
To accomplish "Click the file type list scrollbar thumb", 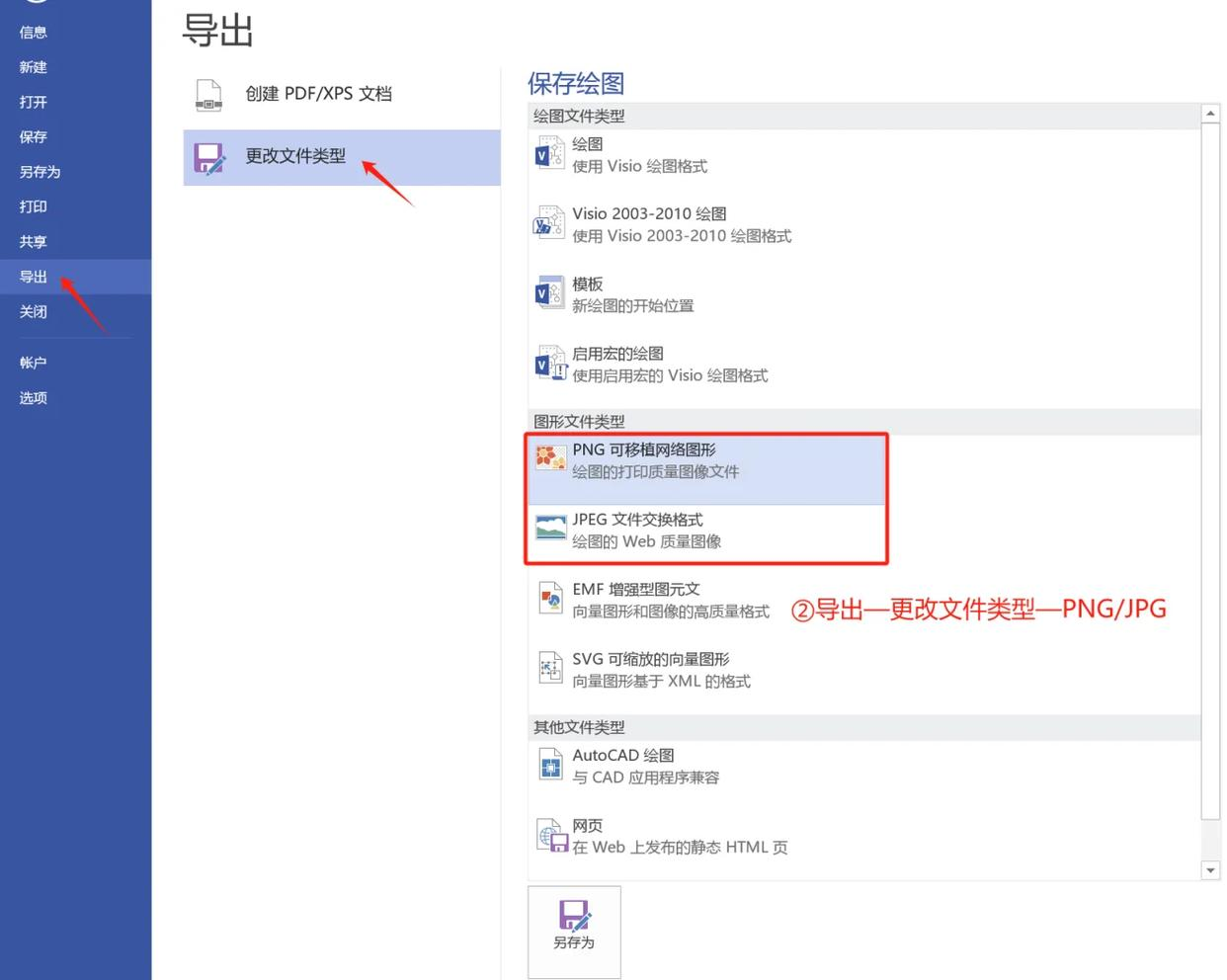I will pyautogui.click(x=1210, y=471).
